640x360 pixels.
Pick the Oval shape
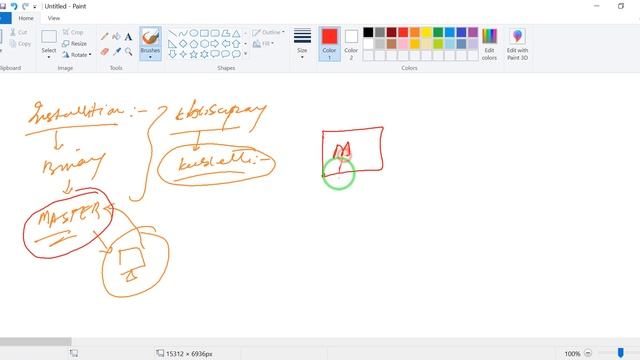[x=194, y=33]
